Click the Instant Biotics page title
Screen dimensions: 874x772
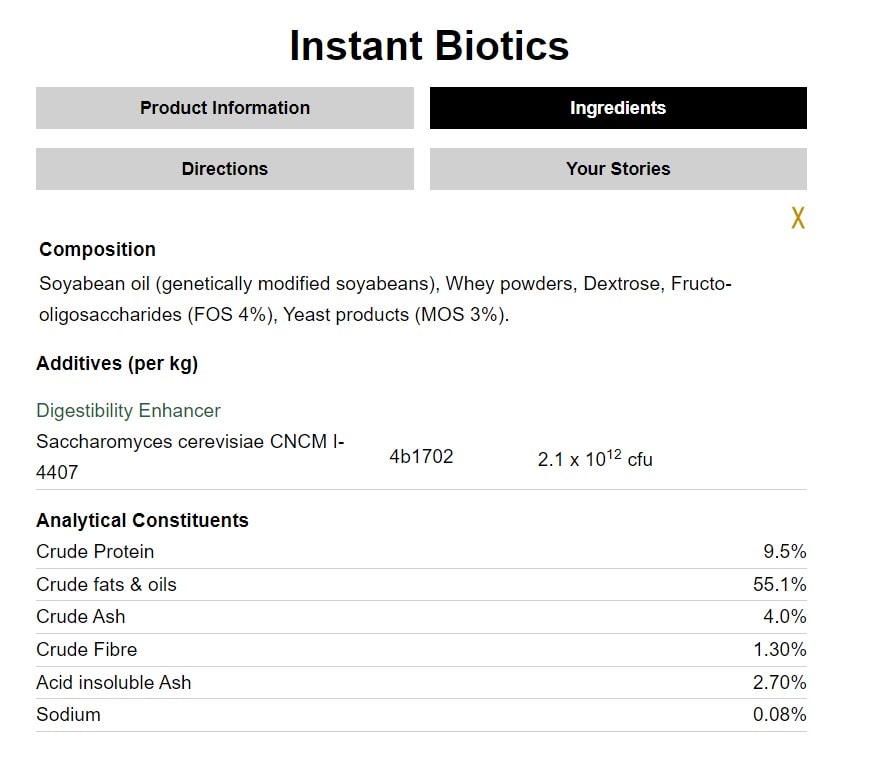point(429,46)
